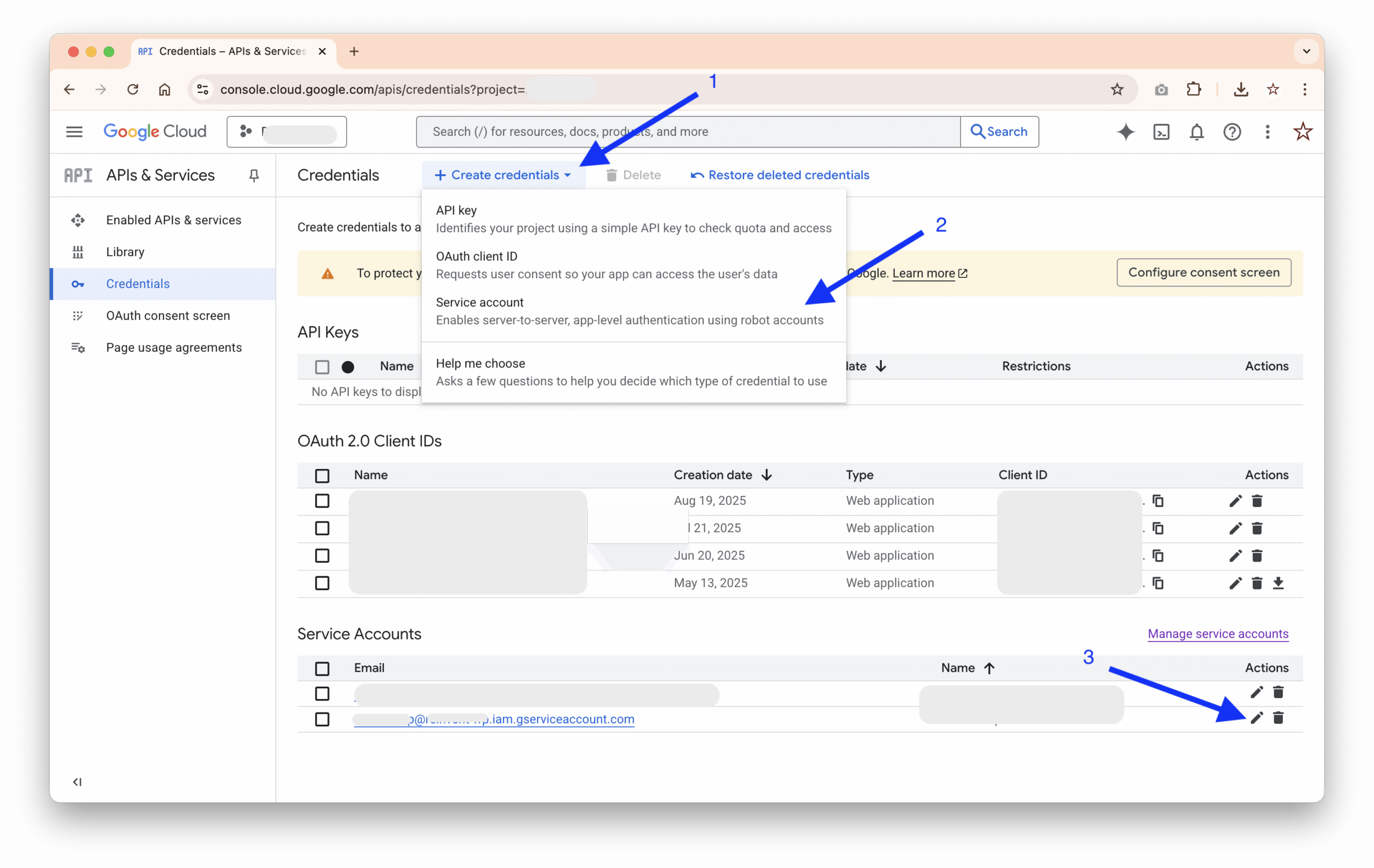The height and width of the screenshot is (868, 1374).
Task: Edit the gserviceaccount.com service account
Action: (x=1256, y=718)
